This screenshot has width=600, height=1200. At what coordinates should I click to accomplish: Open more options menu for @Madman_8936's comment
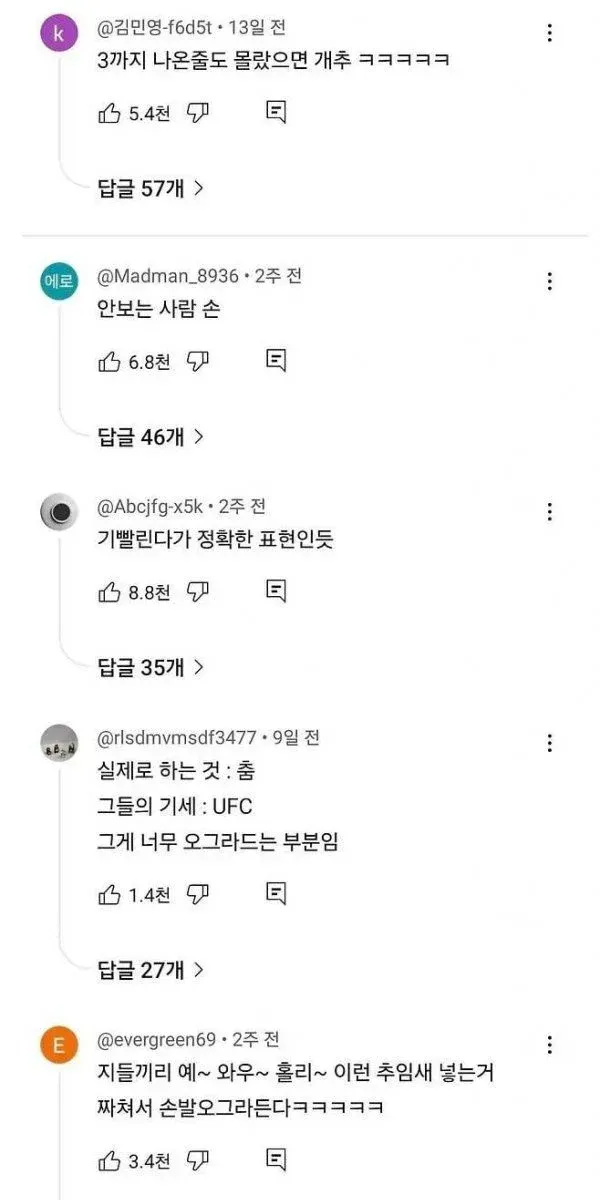[x=549, y=281]
